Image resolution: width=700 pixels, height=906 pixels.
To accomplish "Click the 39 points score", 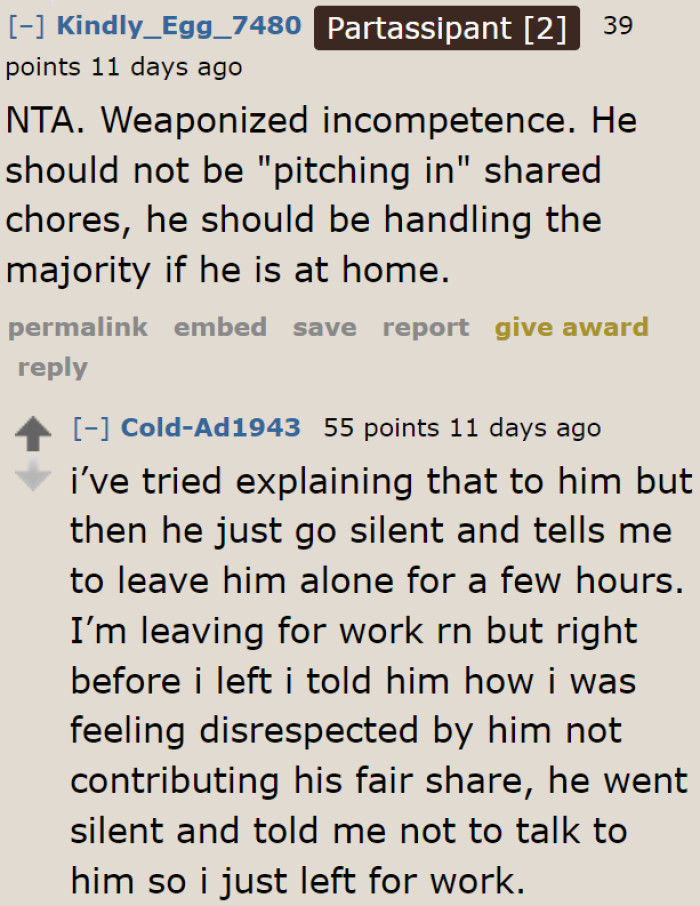I will (x=618, y=25).
